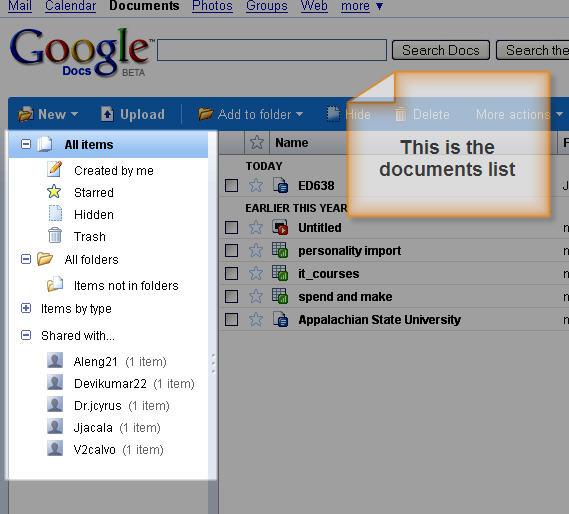Go to Mail in top navigation
This screenshot has width=569, height=514.
coord(20,6)
